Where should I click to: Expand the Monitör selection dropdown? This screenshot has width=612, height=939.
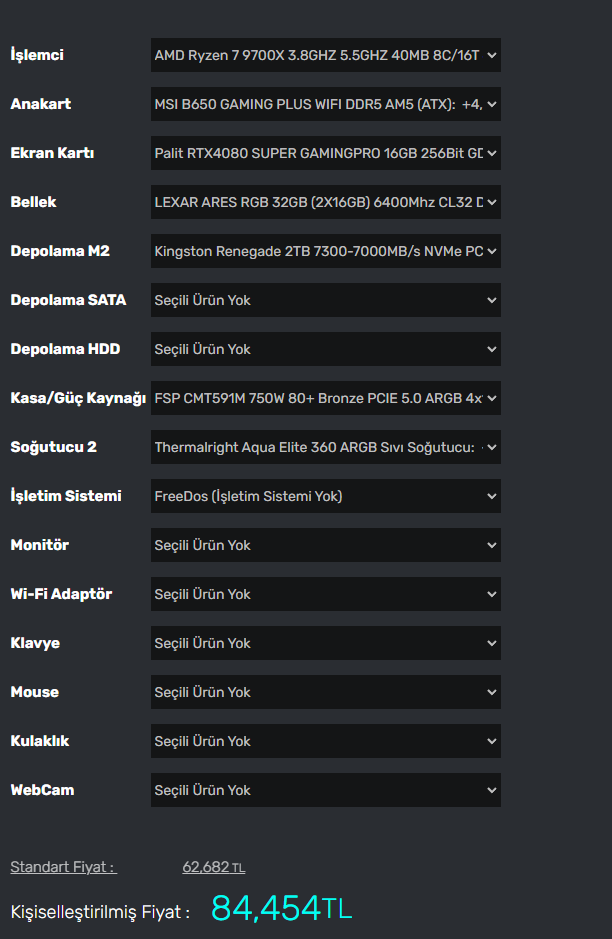point(325,545)
